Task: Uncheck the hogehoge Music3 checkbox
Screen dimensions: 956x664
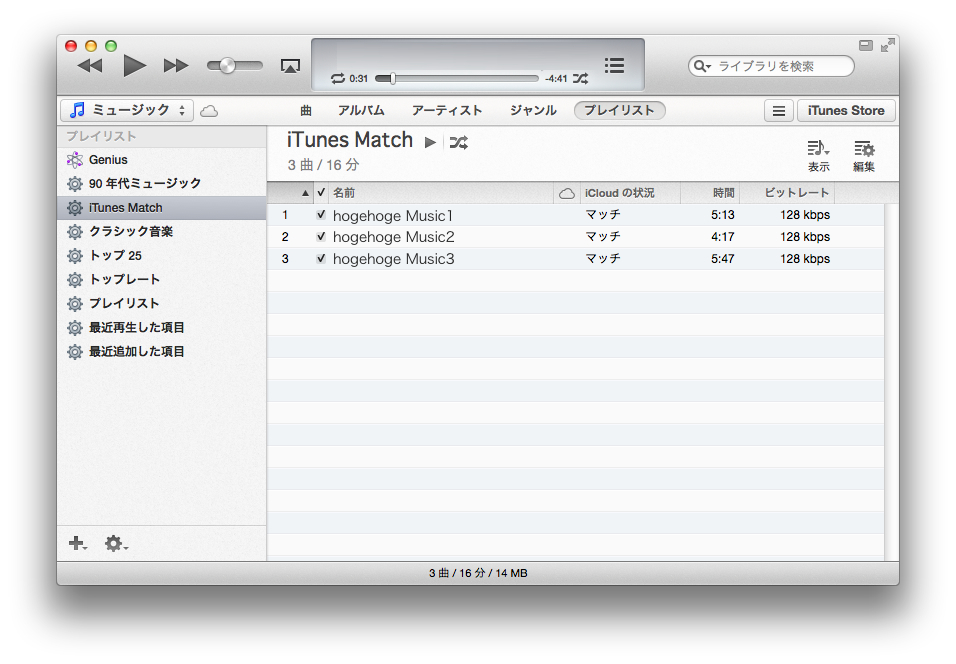Action: tap(321, 259)
